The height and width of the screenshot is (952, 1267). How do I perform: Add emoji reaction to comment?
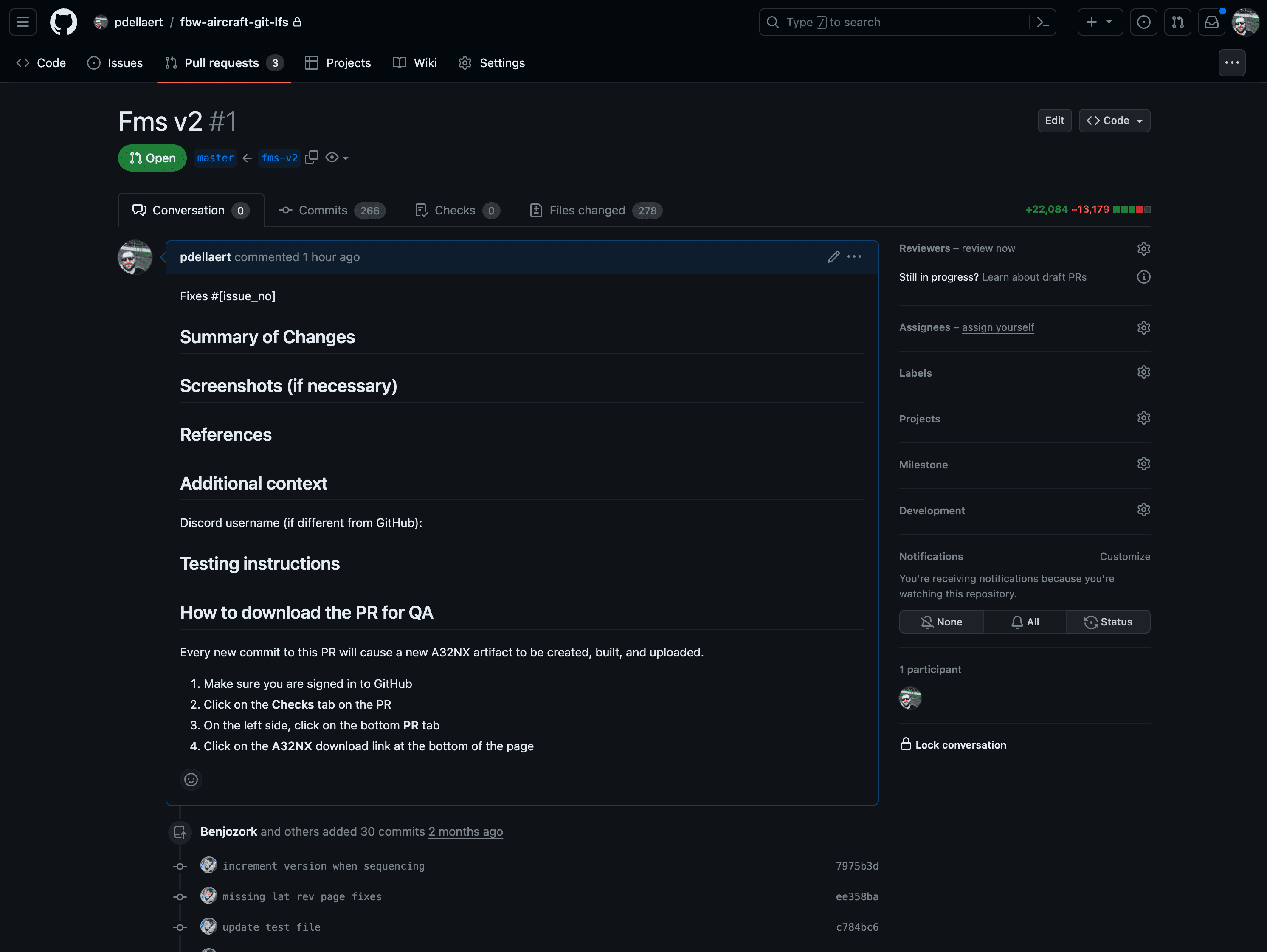(x=191, y=779)
